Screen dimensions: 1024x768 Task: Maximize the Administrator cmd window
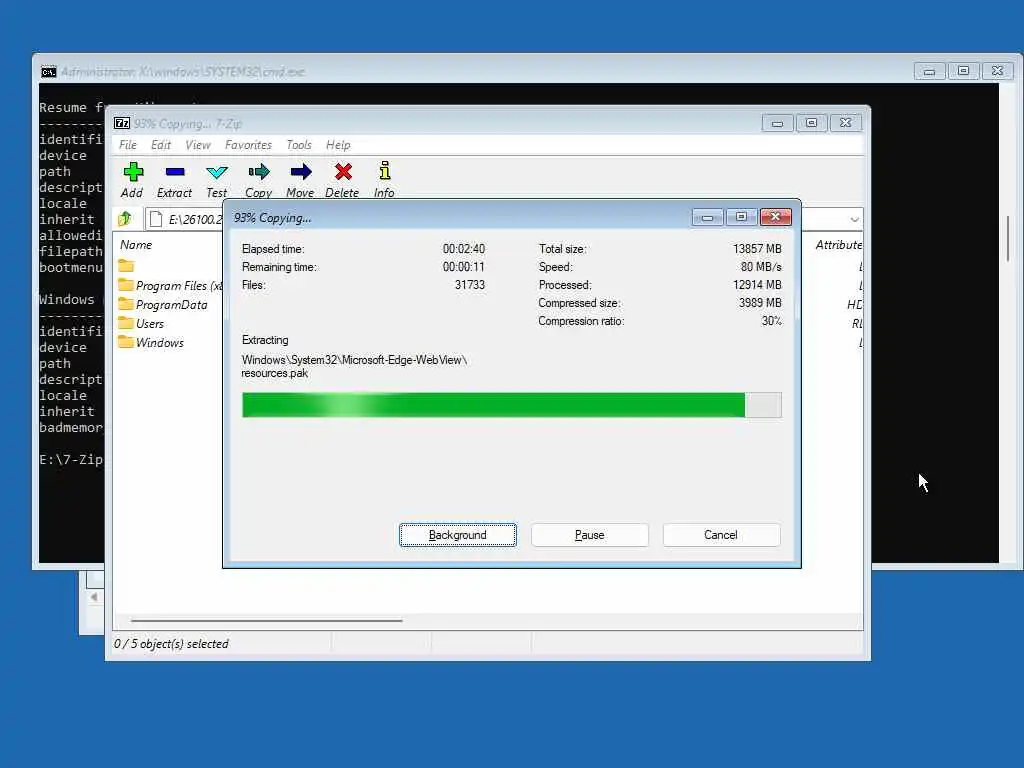point(963,71)
